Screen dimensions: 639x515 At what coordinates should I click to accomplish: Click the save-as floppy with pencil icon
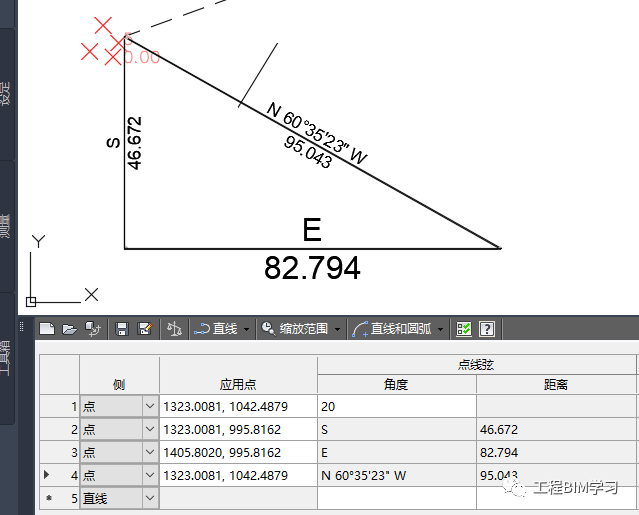(x=145, y=328)
